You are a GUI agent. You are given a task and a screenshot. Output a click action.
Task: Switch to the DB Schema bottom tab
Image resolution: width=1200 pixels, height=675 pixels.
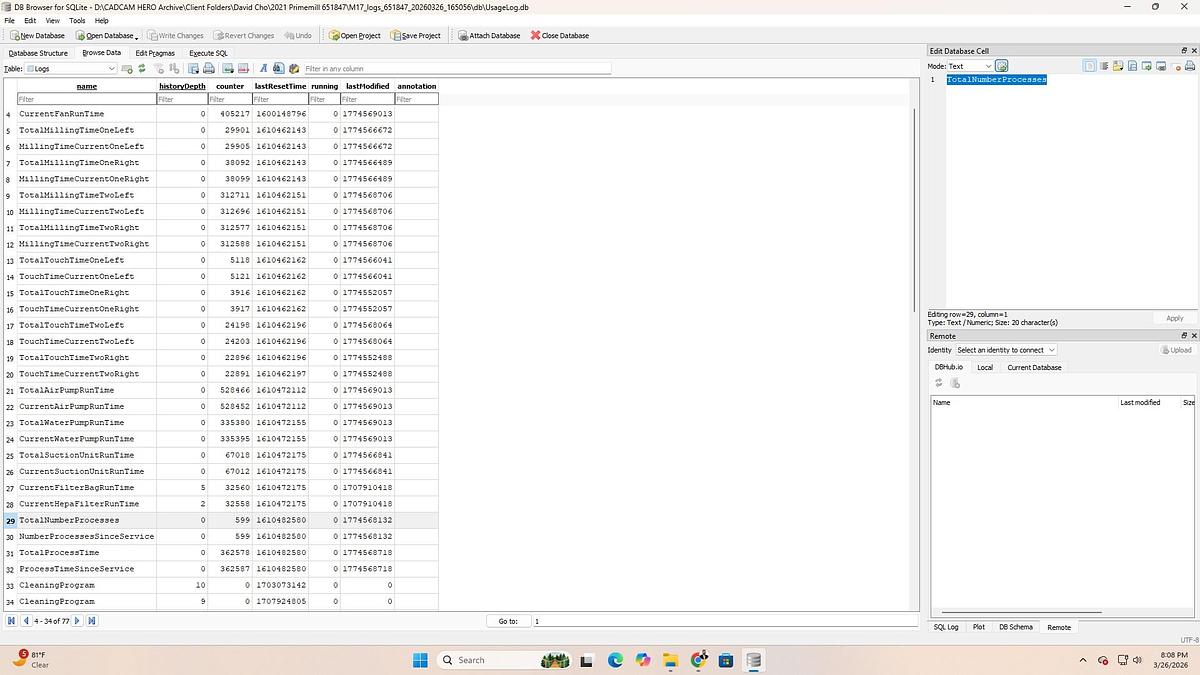1015,627
